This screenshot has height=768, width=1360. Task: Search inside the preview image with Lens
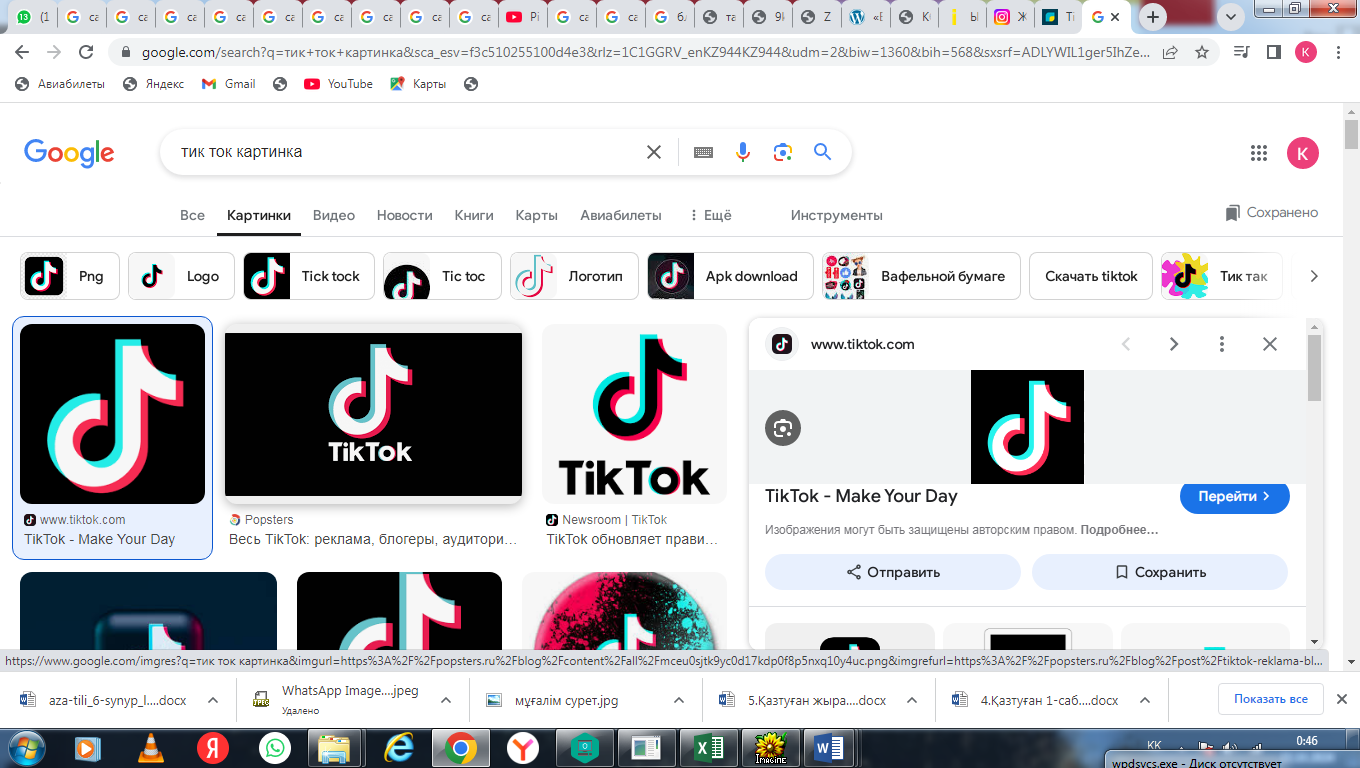pos(783,428)
